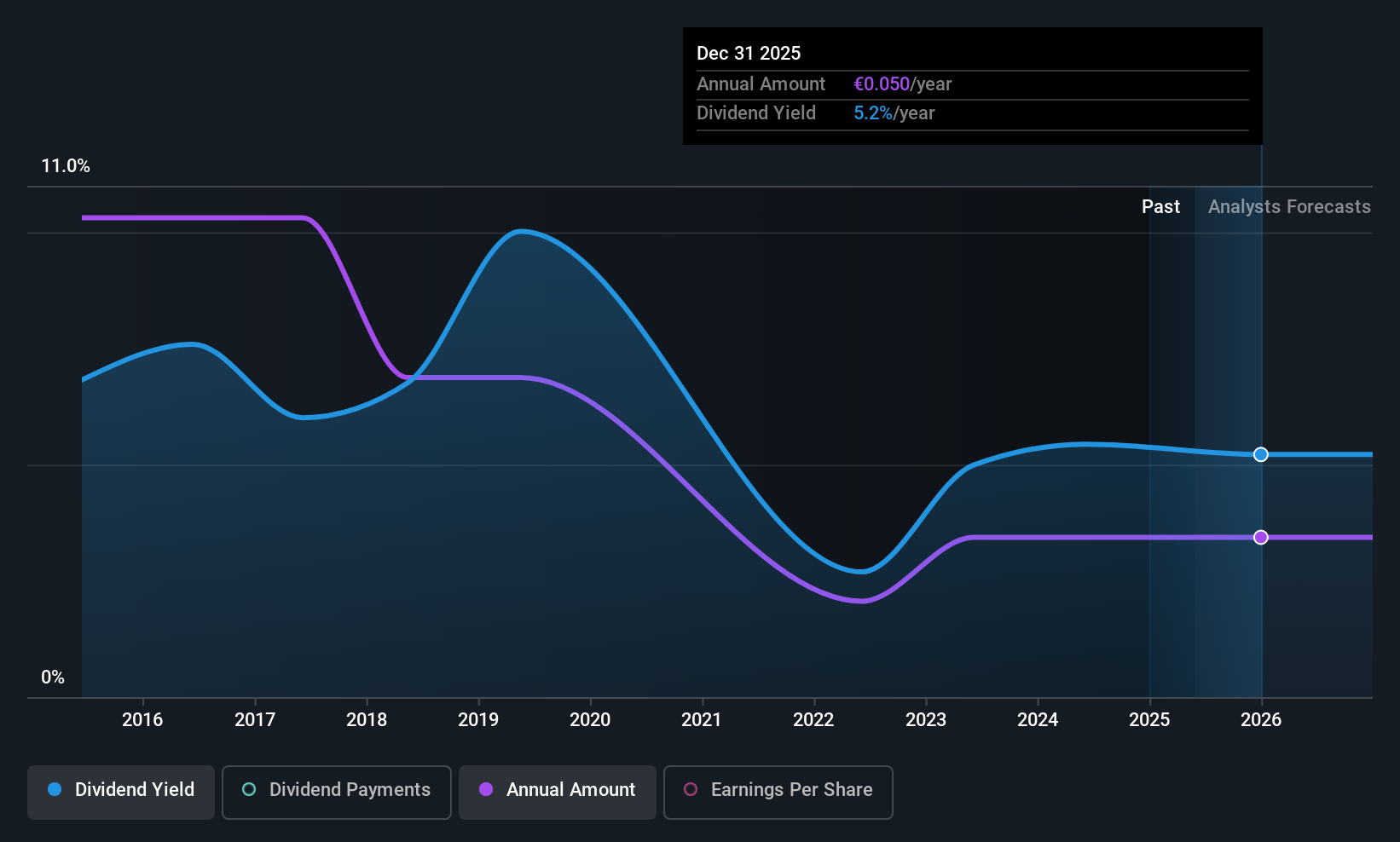Click the blue Dividend Yield legend dot
This screenshot has width=1400, height=842.
pyautogui.click(x=55, y=789)
